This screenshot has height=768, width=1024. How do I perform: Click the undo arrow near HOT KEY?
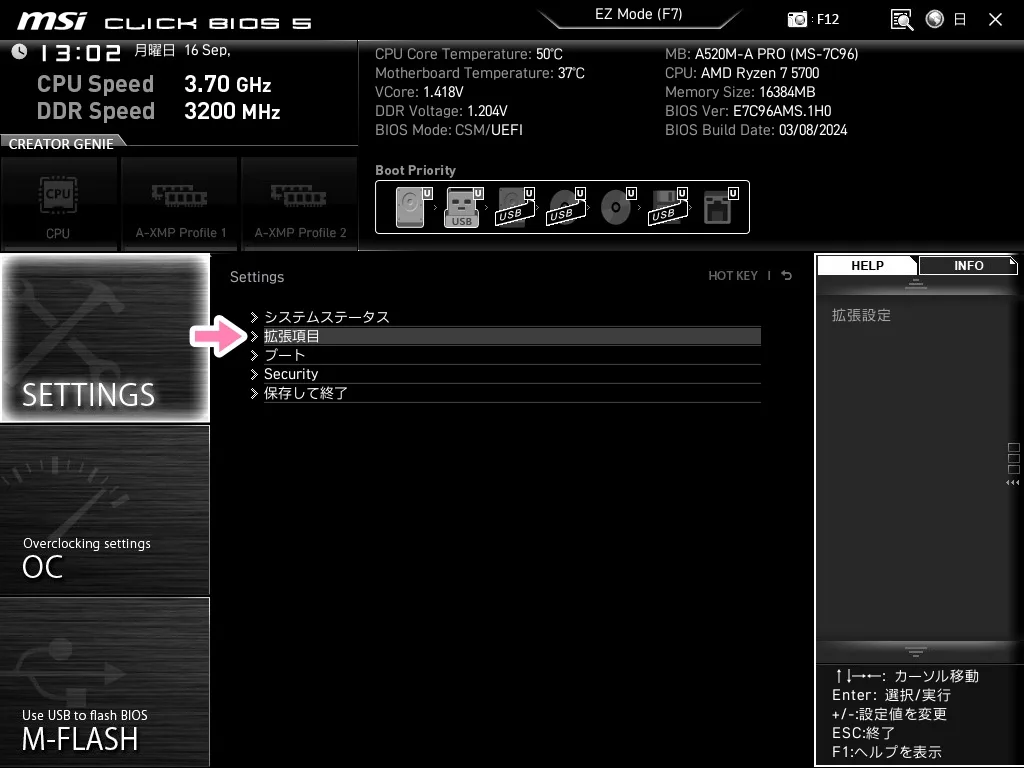click(x=786, y=275)
